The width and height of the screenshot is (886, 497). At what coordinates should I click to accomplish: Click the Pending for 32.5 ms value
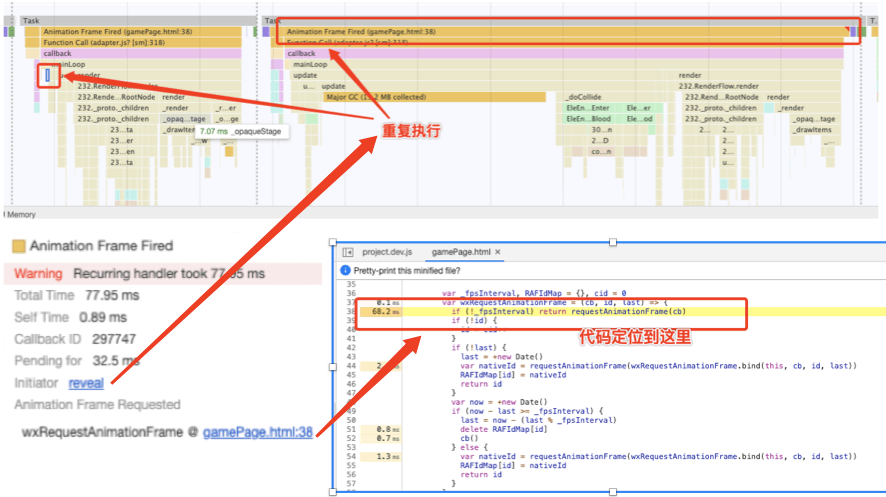115,361
